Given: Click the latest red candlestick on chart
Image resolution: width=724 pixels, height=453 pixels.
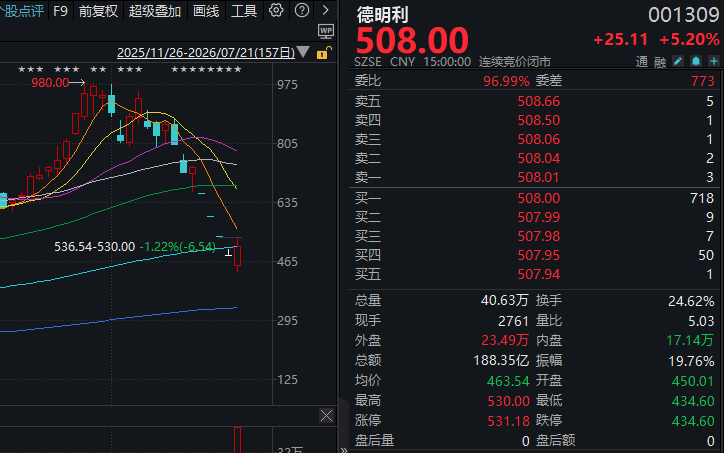Looking at the screenshot, I should tap(237, 255).
